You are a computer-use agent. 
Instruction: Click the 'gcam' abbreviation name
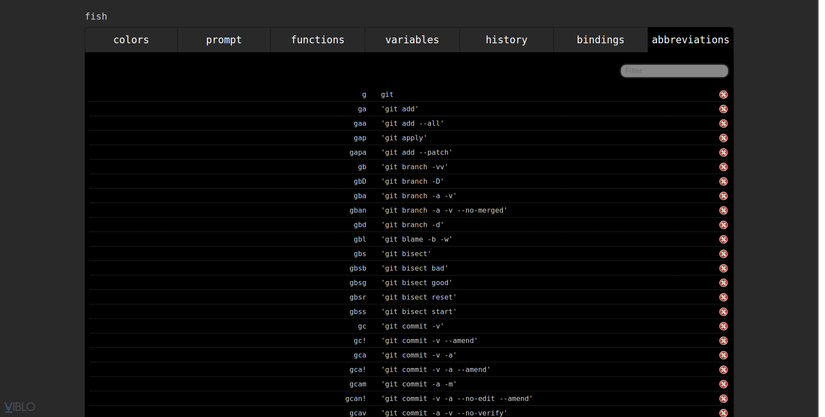click(358, 384)
